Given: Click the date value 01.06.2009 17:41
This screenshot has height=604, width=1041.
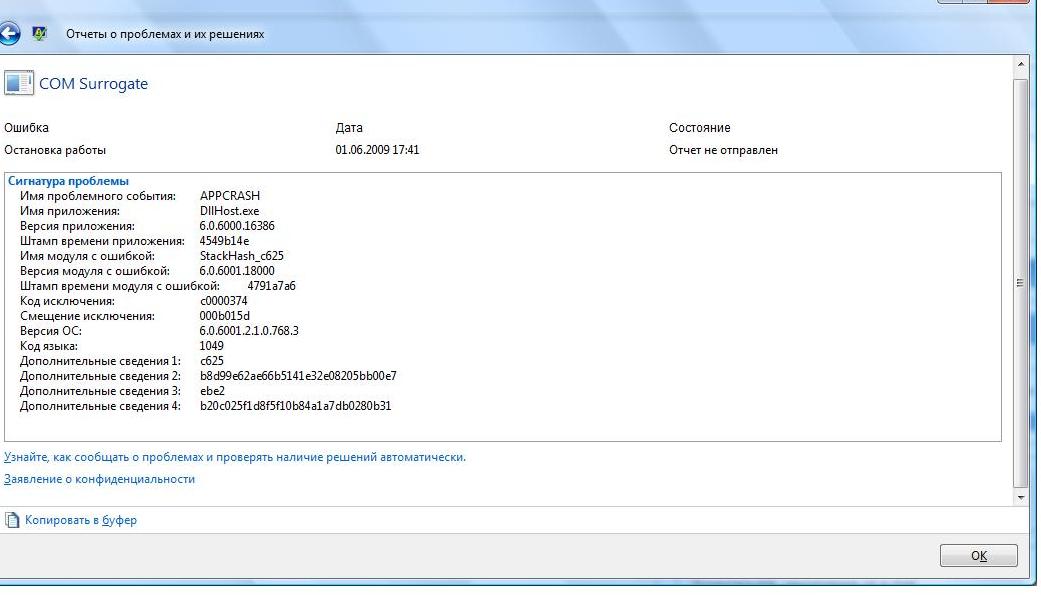Looking at the screenshot, I should pyautogui.click(x=377, y=150).
